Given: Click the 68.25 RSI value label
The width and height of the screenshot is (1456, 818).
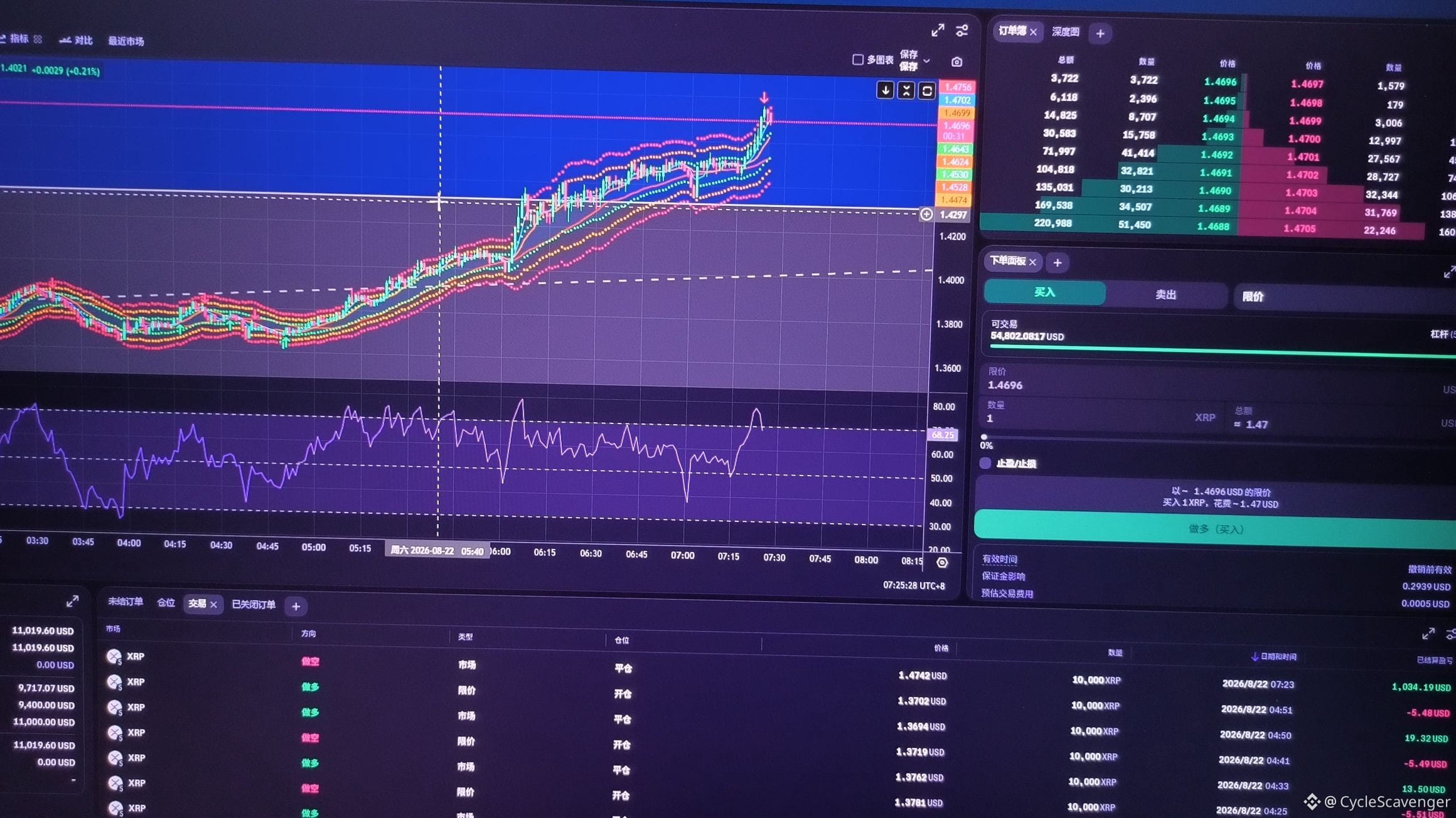Looking at the screenshot, I should click(x=943, y=435).
